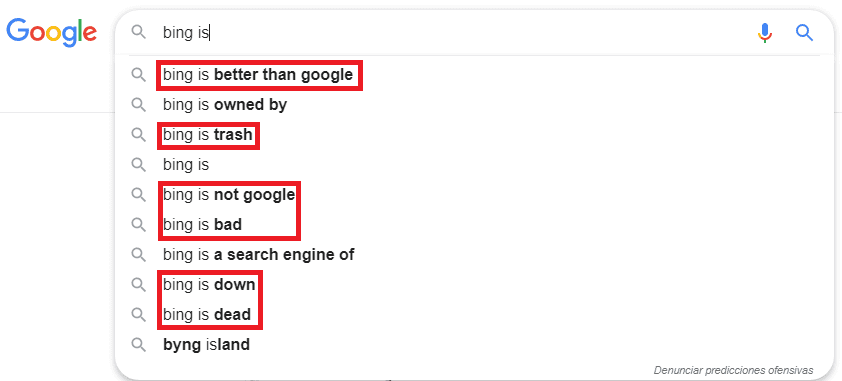Image resolution: width=842 pixels, height=381 pixels.
Task: Select suggestion 'bing is owned by'
Action: tap(225, 105)
